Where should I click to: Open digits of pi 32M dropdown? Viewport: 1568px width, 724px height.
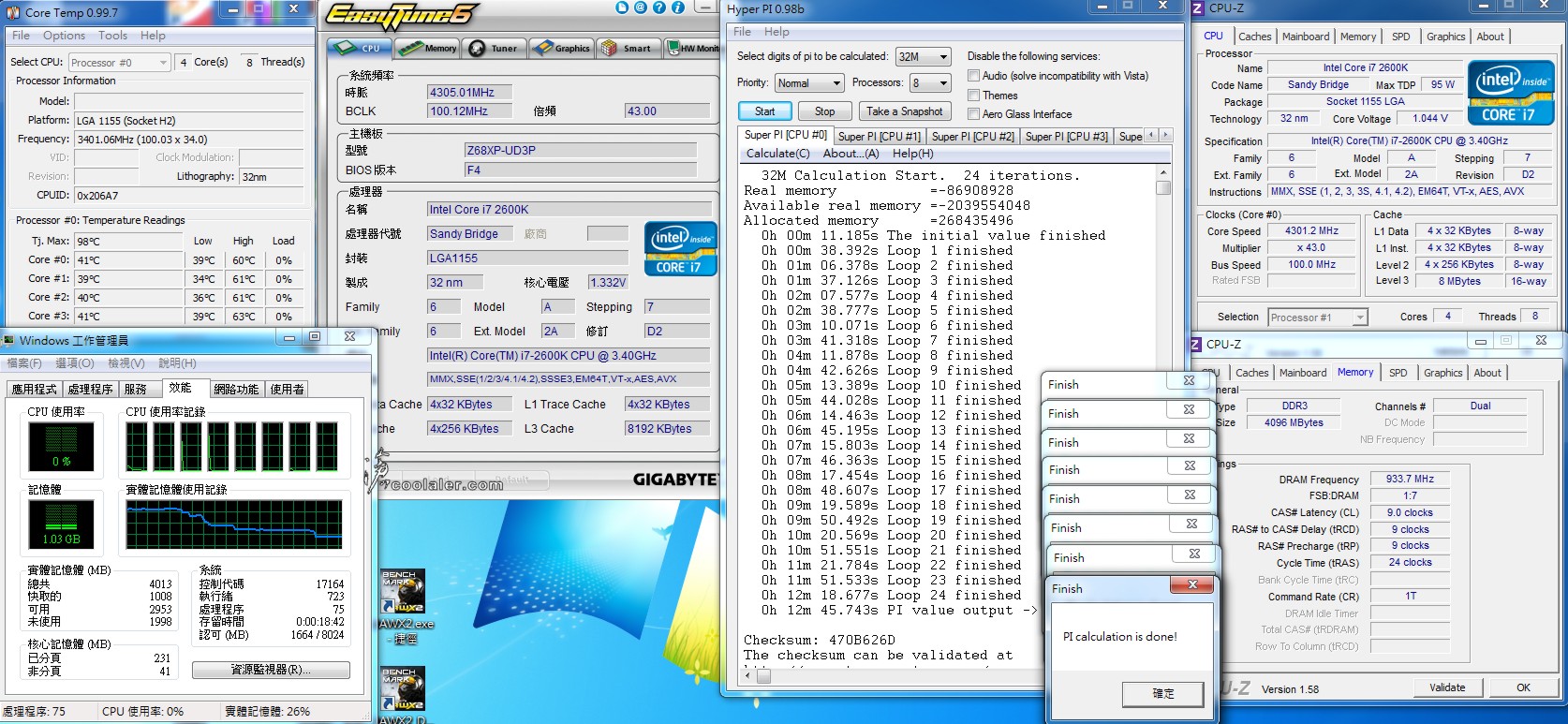pyautogui.click(x=923, y=57)
